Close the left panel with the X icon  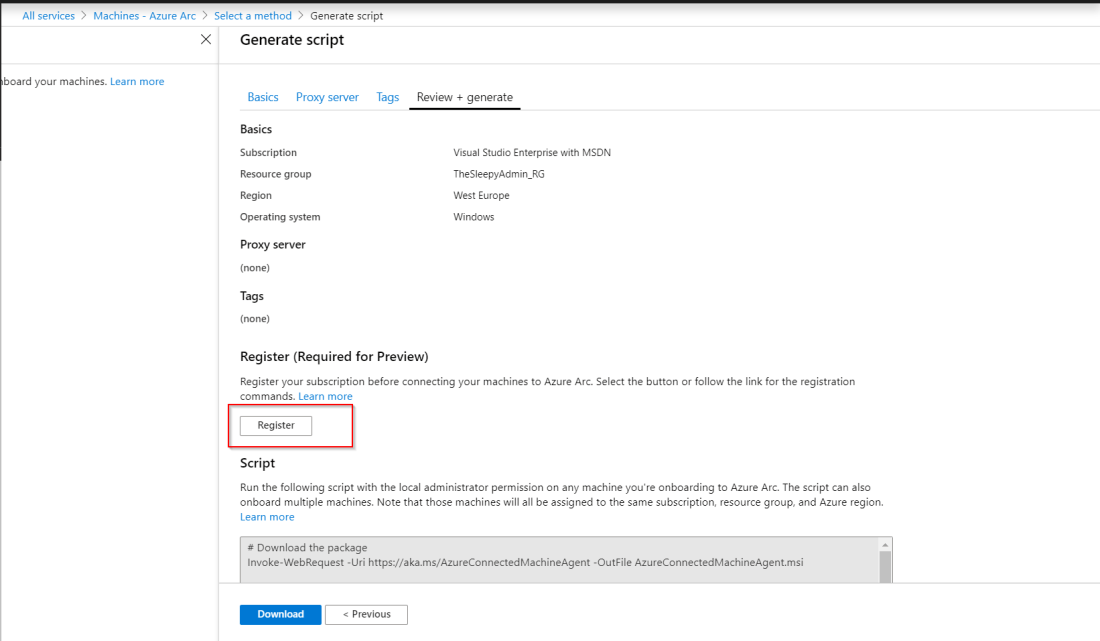click(206, 40)
